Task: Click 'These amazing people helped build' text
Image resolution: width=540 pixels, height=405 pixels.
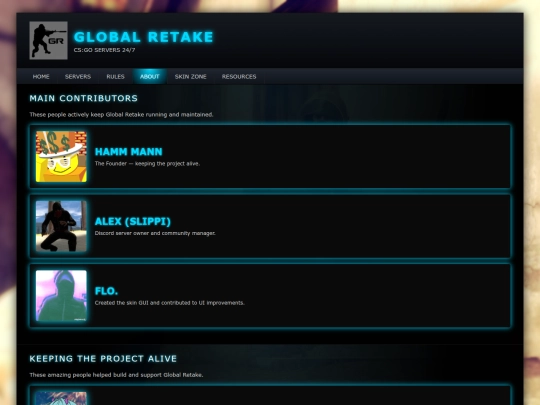Action: coord(116,375)
